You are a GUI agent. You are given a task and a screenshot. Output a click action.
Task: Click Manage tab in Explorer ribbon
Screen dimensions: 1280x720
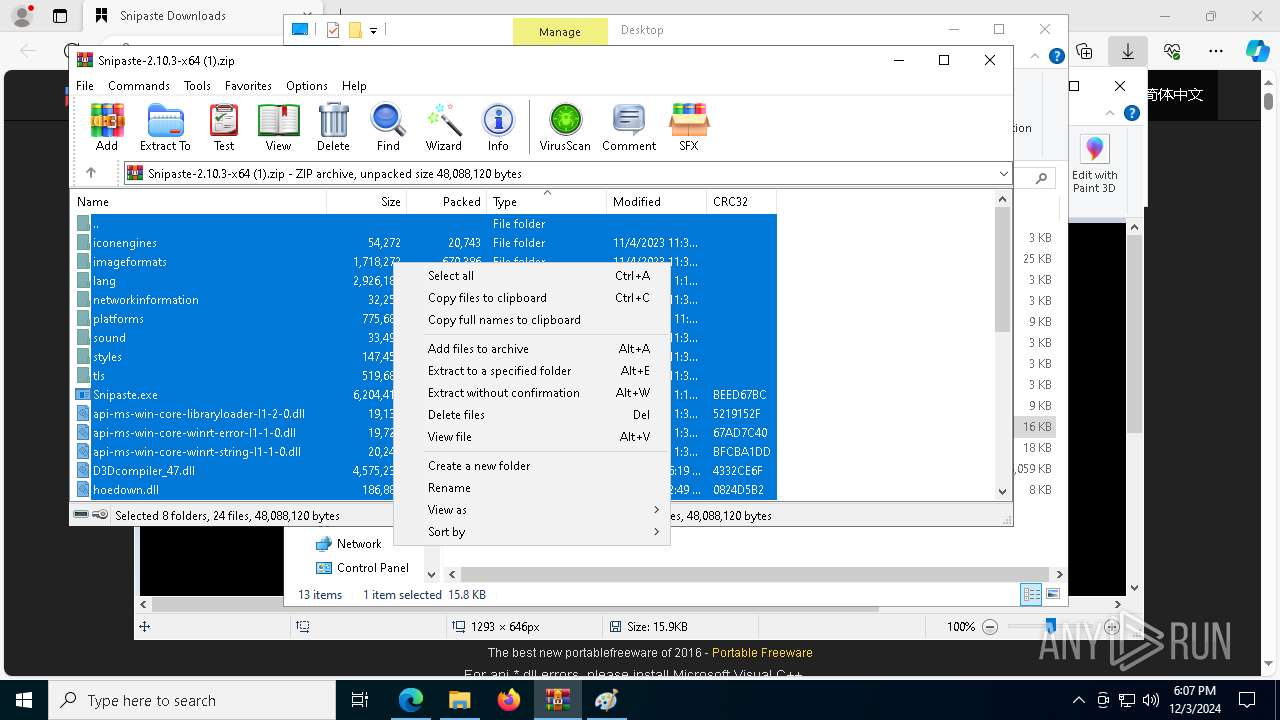[x=559, y=31]
